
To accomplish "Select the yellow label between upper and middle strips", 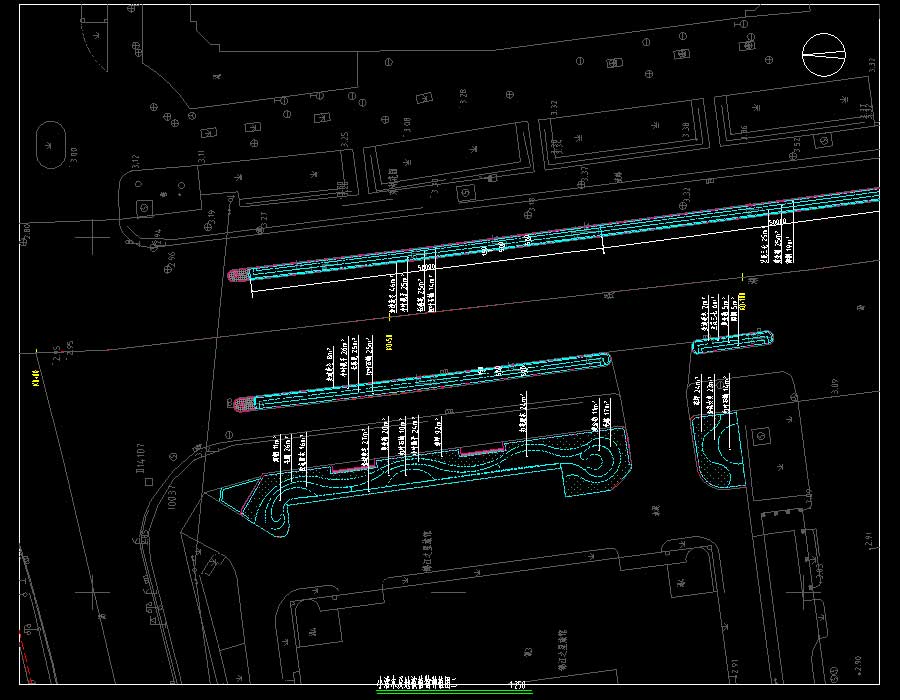I will tap(392, 341).
